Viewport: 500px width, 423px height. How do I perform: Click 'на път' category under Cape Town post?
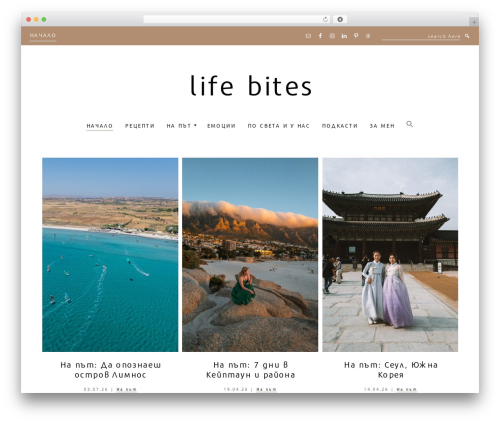tap(266, 389)
